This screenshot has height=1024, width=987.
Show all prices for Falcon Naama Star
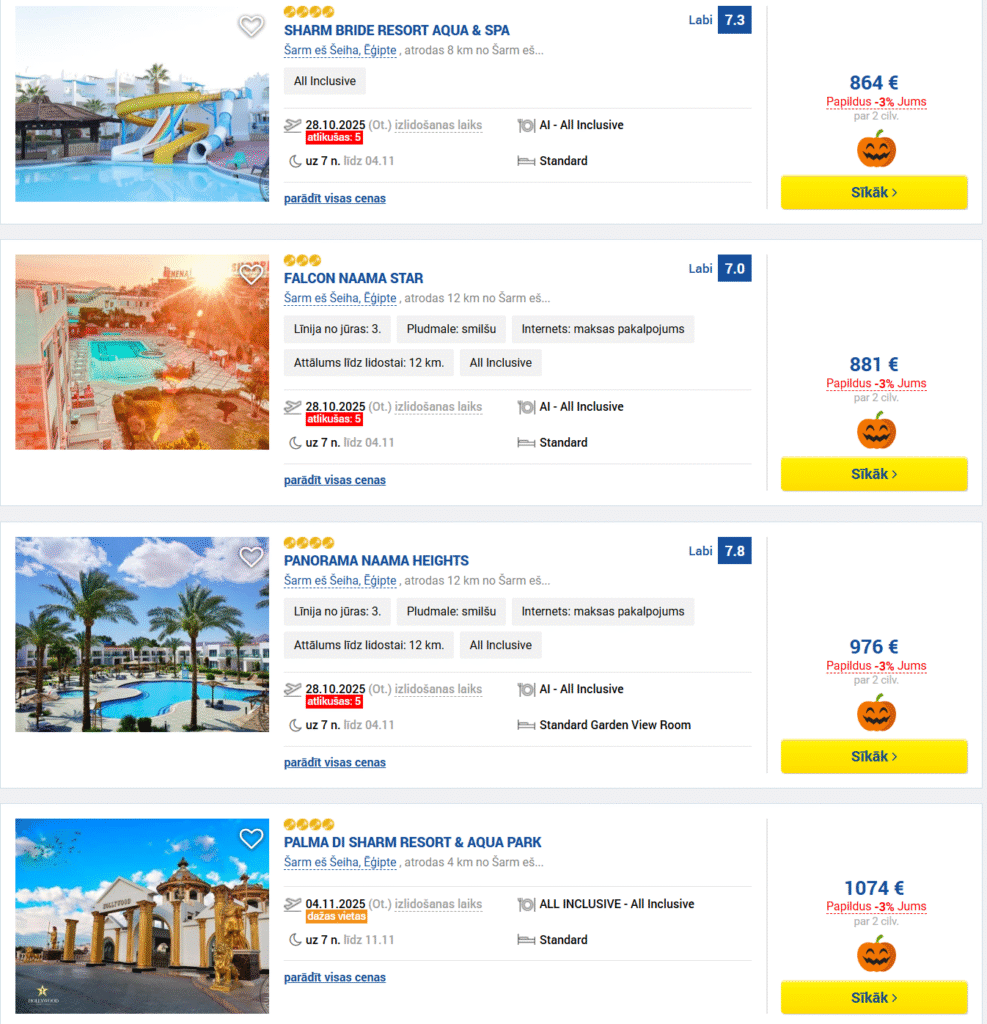pyautogui.click(x=334, y=480)
